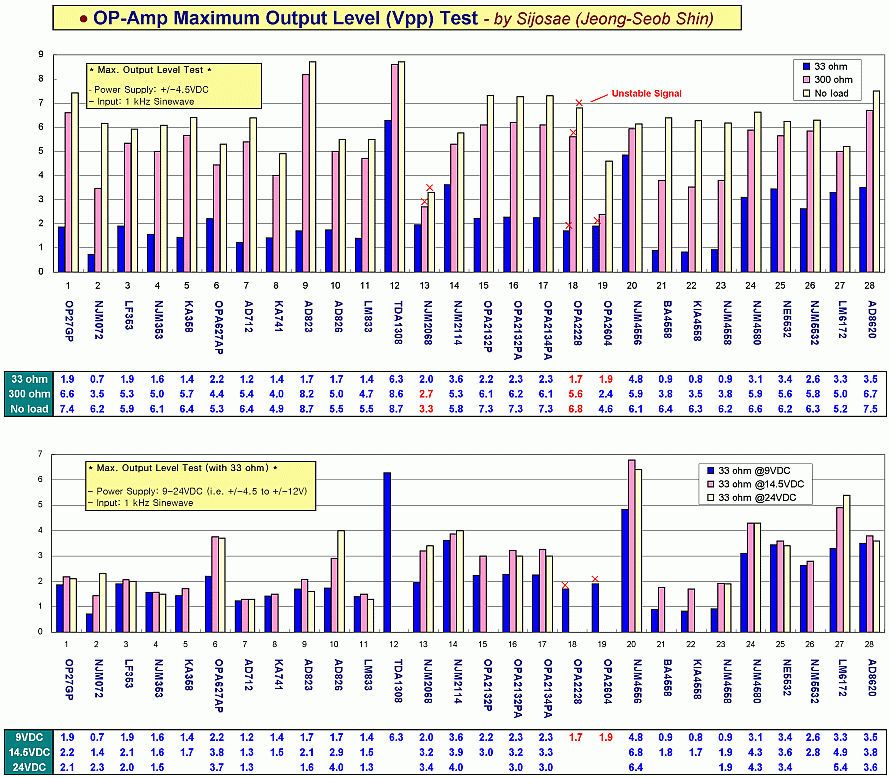Image resolution: width=889 pixels, height=778 pixels.
Task: Click NJM4556 label under the top chart
Action: click(x=636, y=322)
